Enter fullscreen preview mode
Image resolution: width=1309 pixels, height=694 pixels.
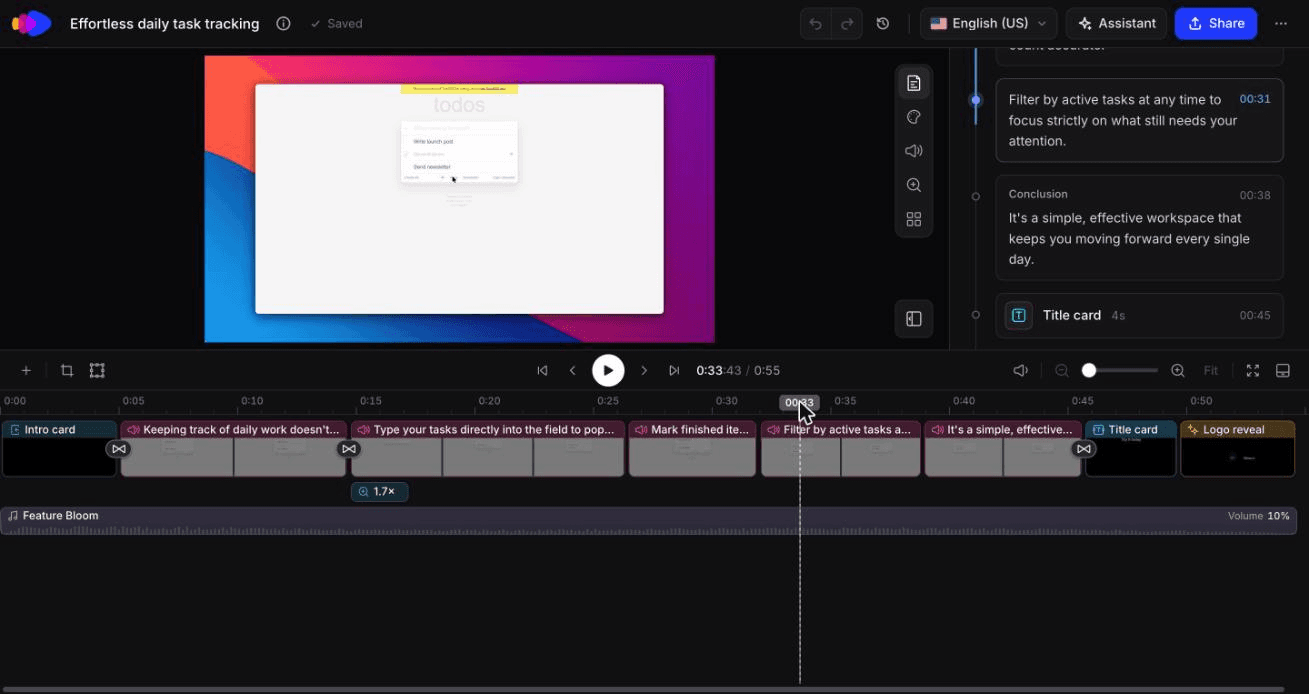[1252, 370]
